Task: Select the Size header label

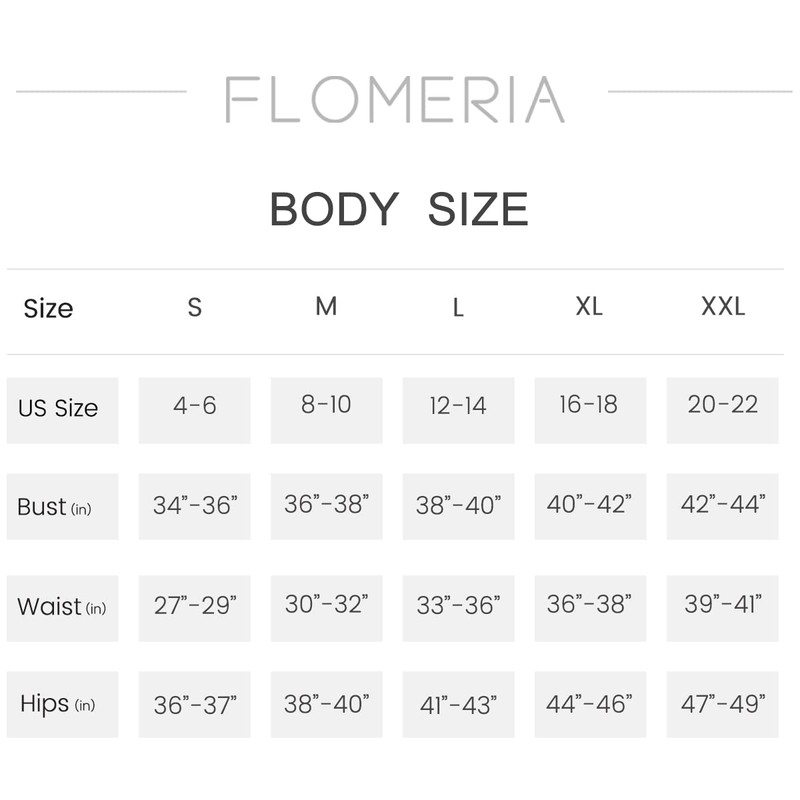Action: (x=48, y=308)
